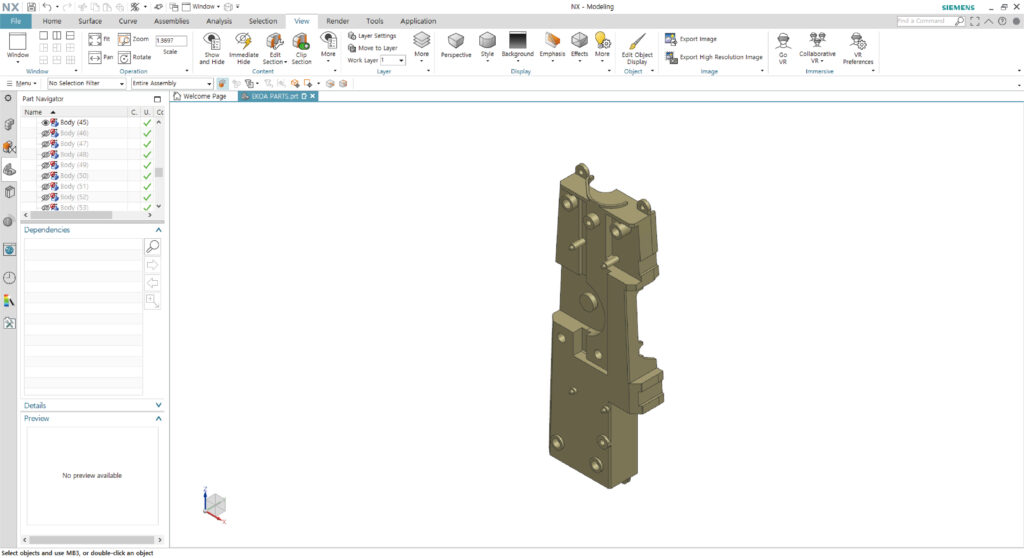Open the Render ribbon tab
1024x558 pixels.
[x=338, y=21]
